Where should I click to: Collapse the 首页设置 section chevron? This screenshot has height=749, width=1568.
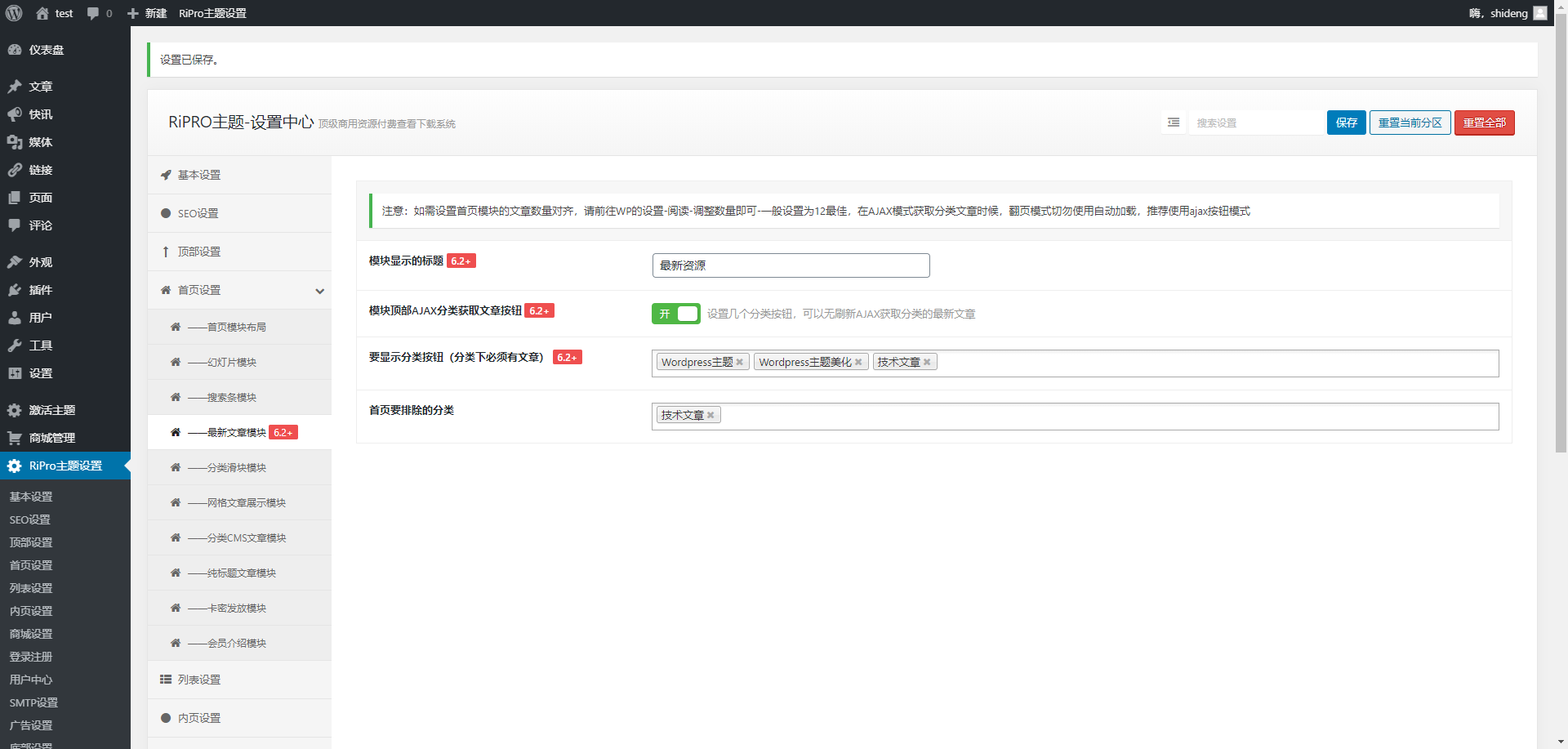coord(320,291)
